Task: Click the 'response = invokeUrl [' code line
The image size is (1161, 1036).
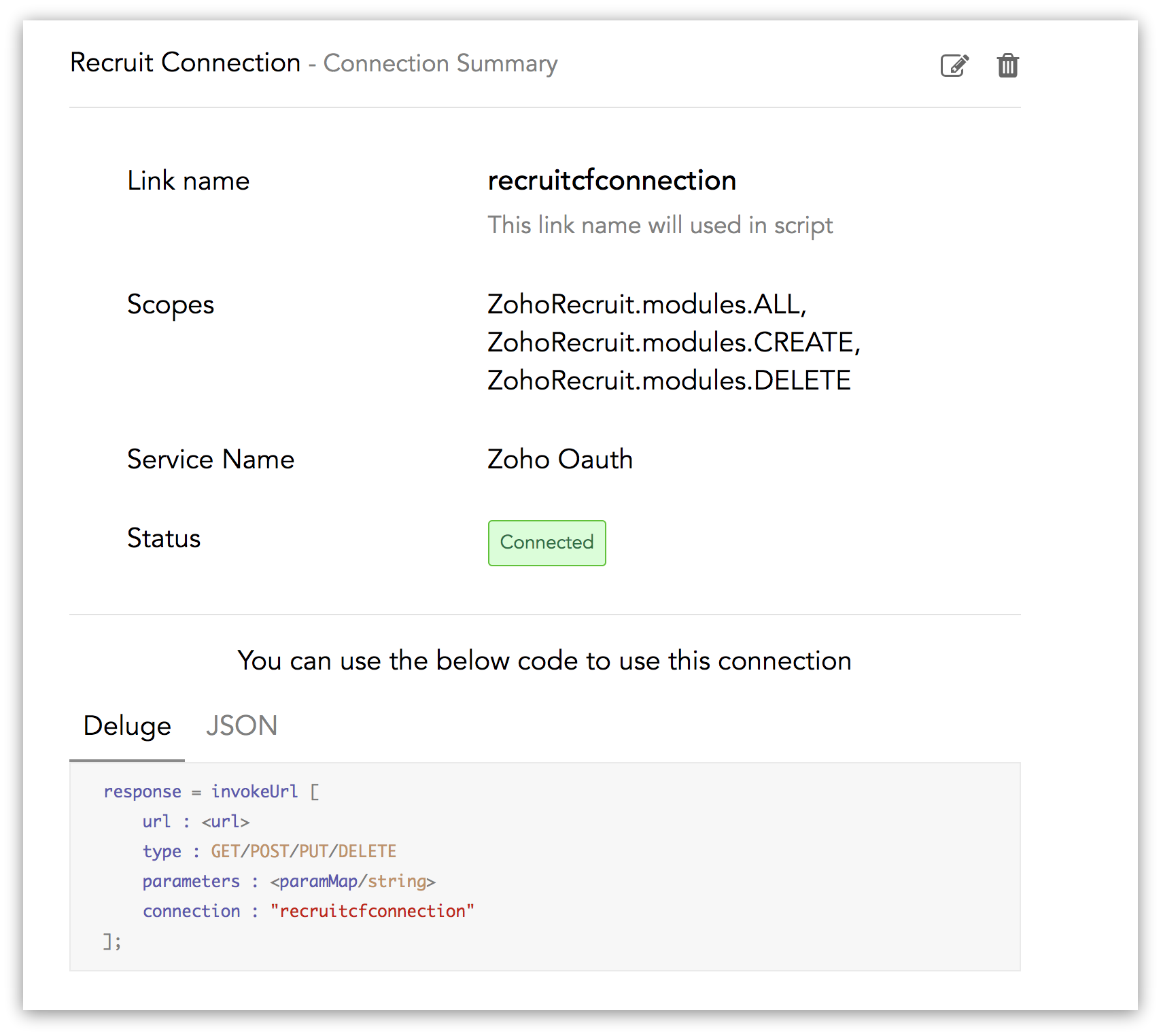Action: coord(211,791)
